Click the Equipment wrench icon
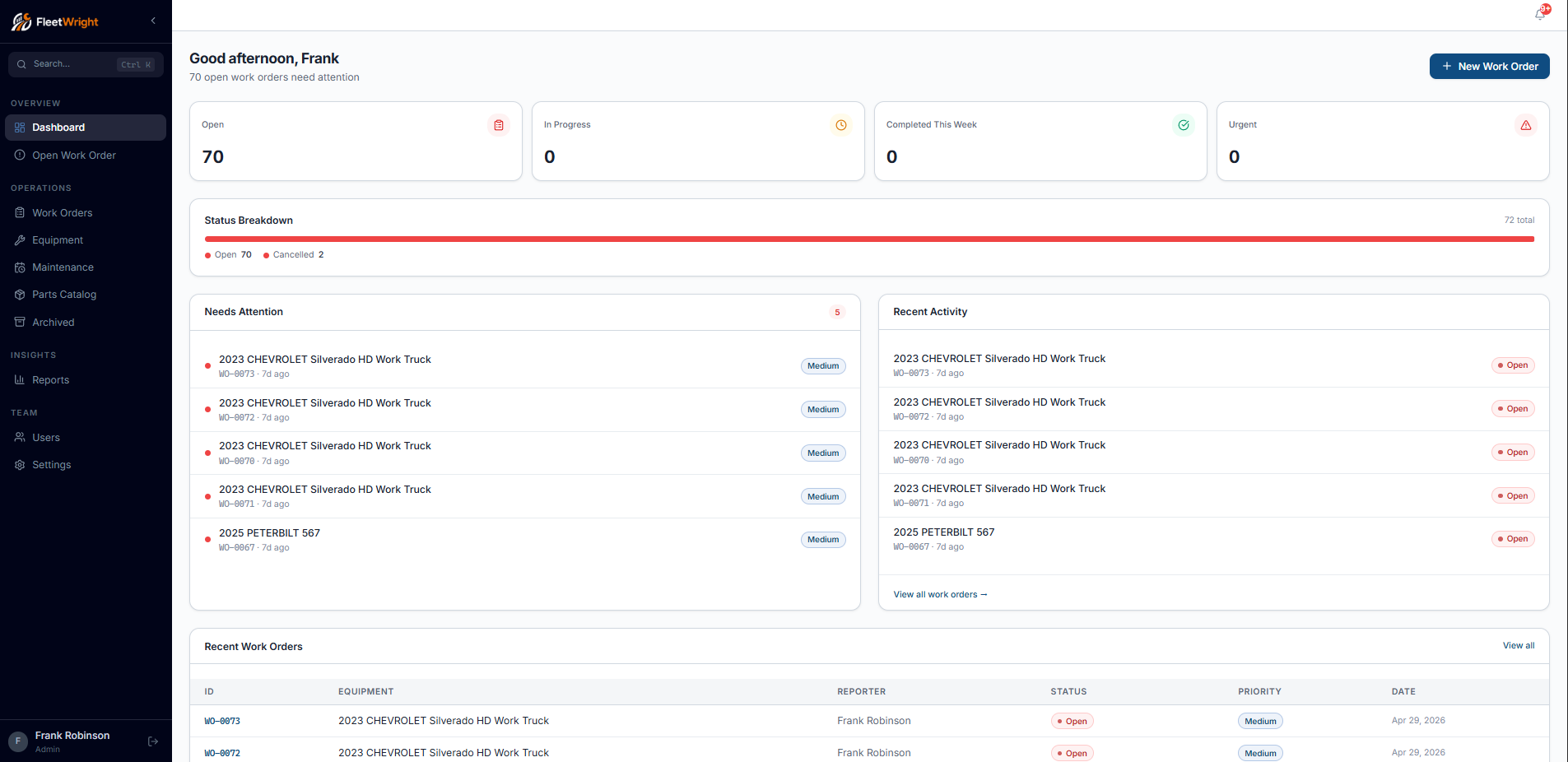 click(x=20, y=240)
